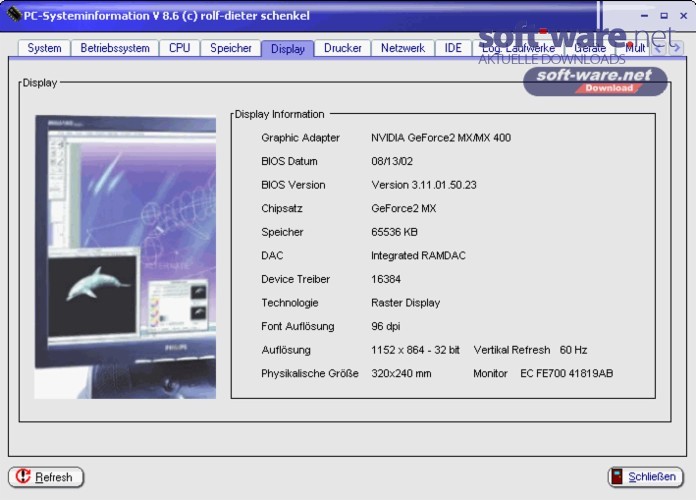Click Version 3.11.01.50.23 text
Image resolution: width=696 pixels, height=500 pixels.
click(x=424, y=185)
